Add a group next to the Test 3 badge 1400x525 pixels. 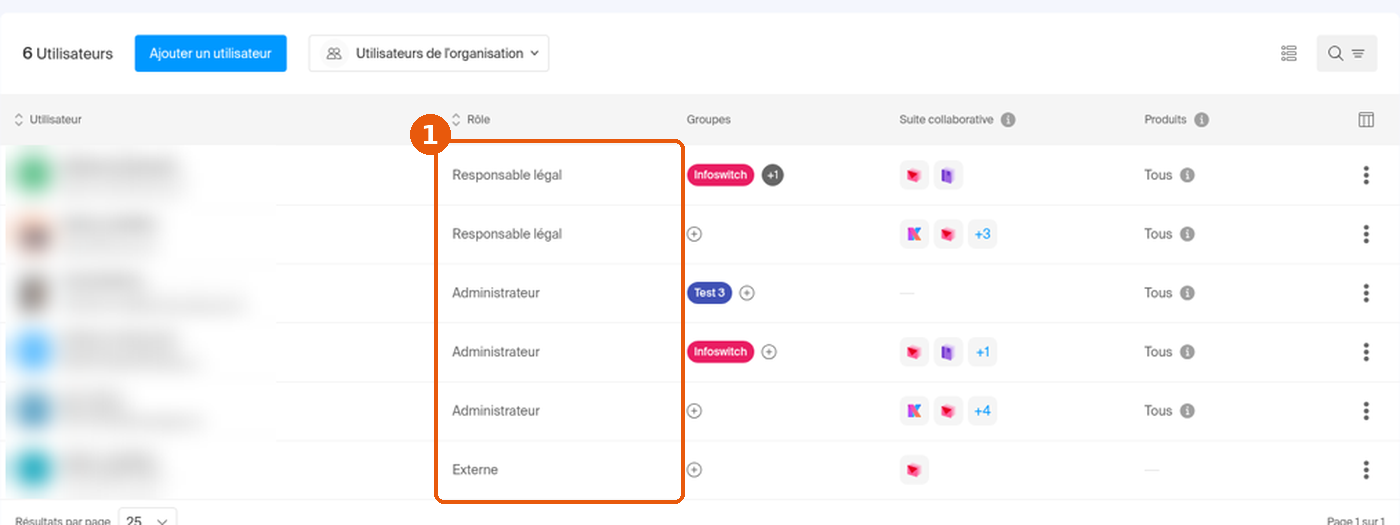click(x=747, y=293)
